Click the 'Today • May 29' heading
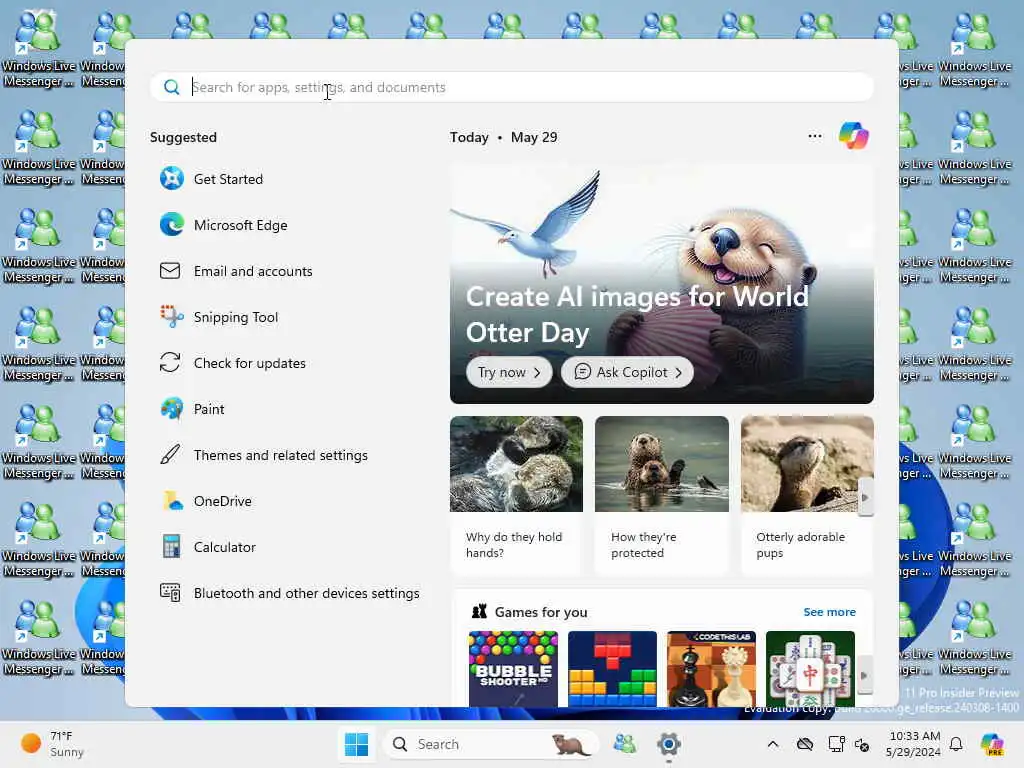The width and height of the screenshot is (1024, 768). (504, 137)
